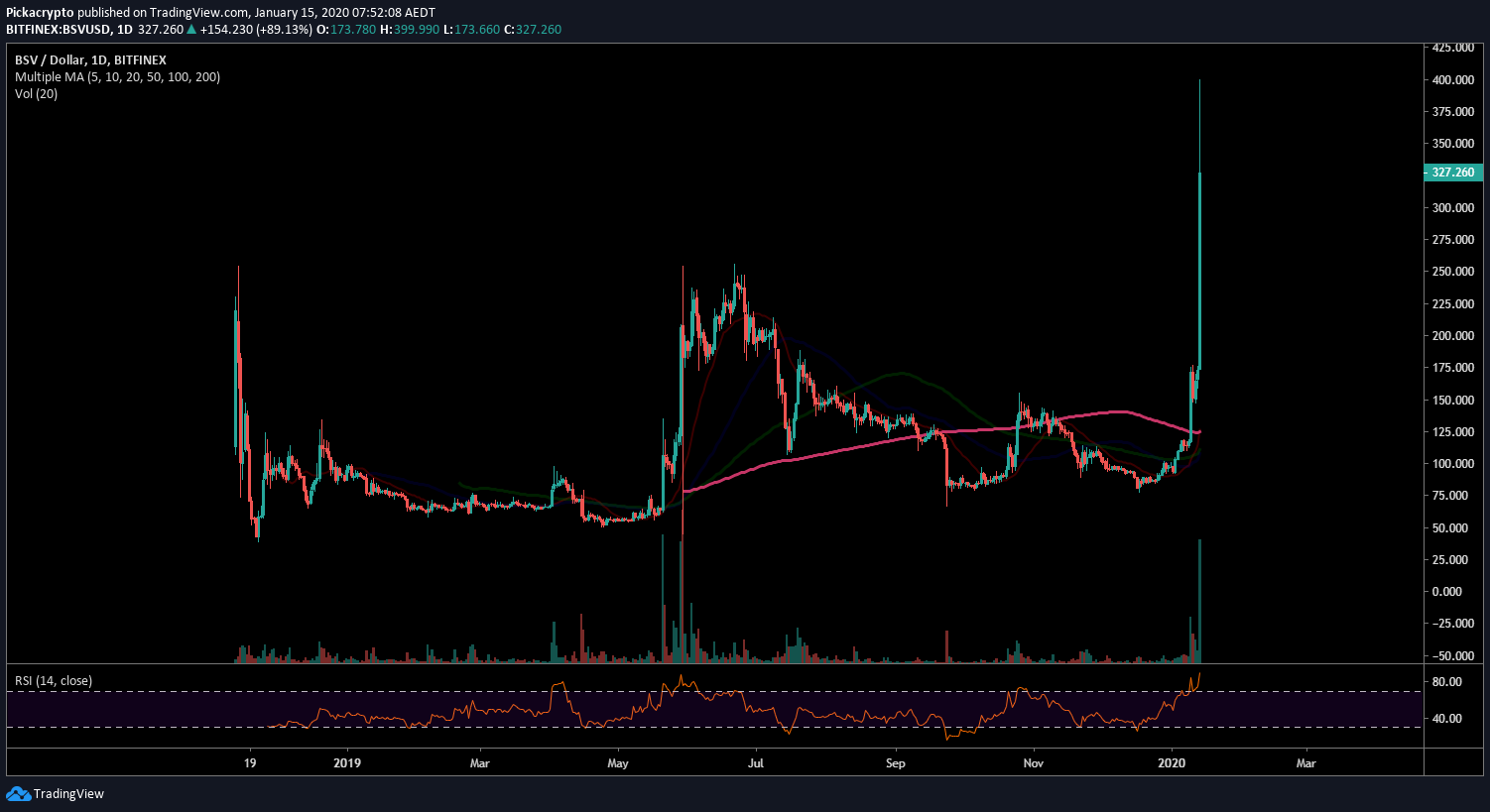
Task: Click the Mar time axis label after 2019
Action: coord(480,763)
